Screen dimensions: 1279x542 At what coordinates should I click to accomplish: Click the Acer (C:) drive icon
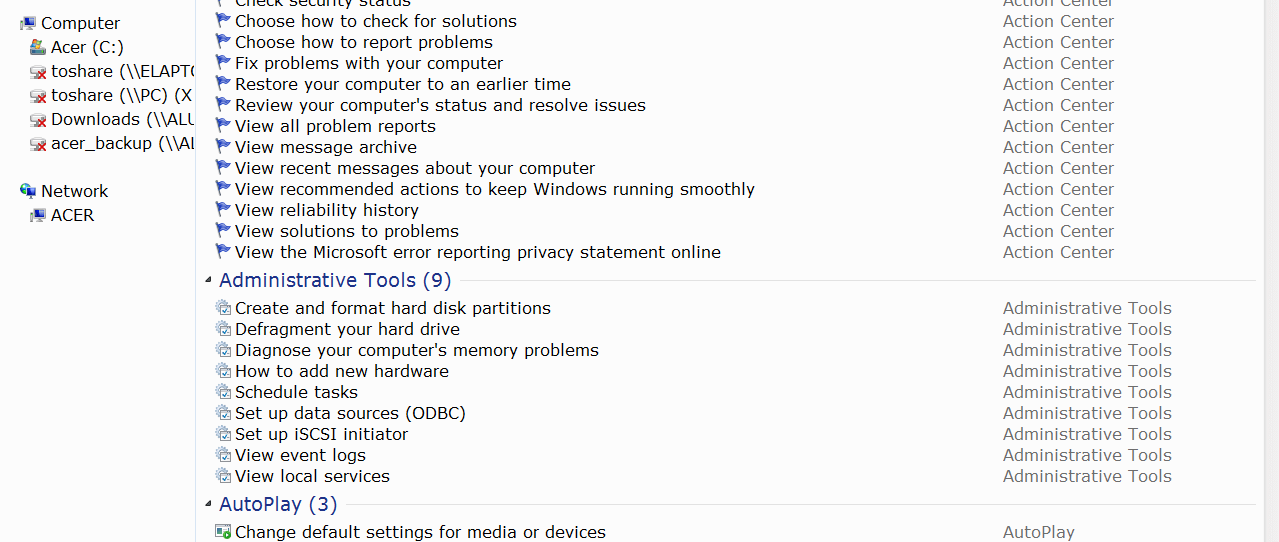38,47
